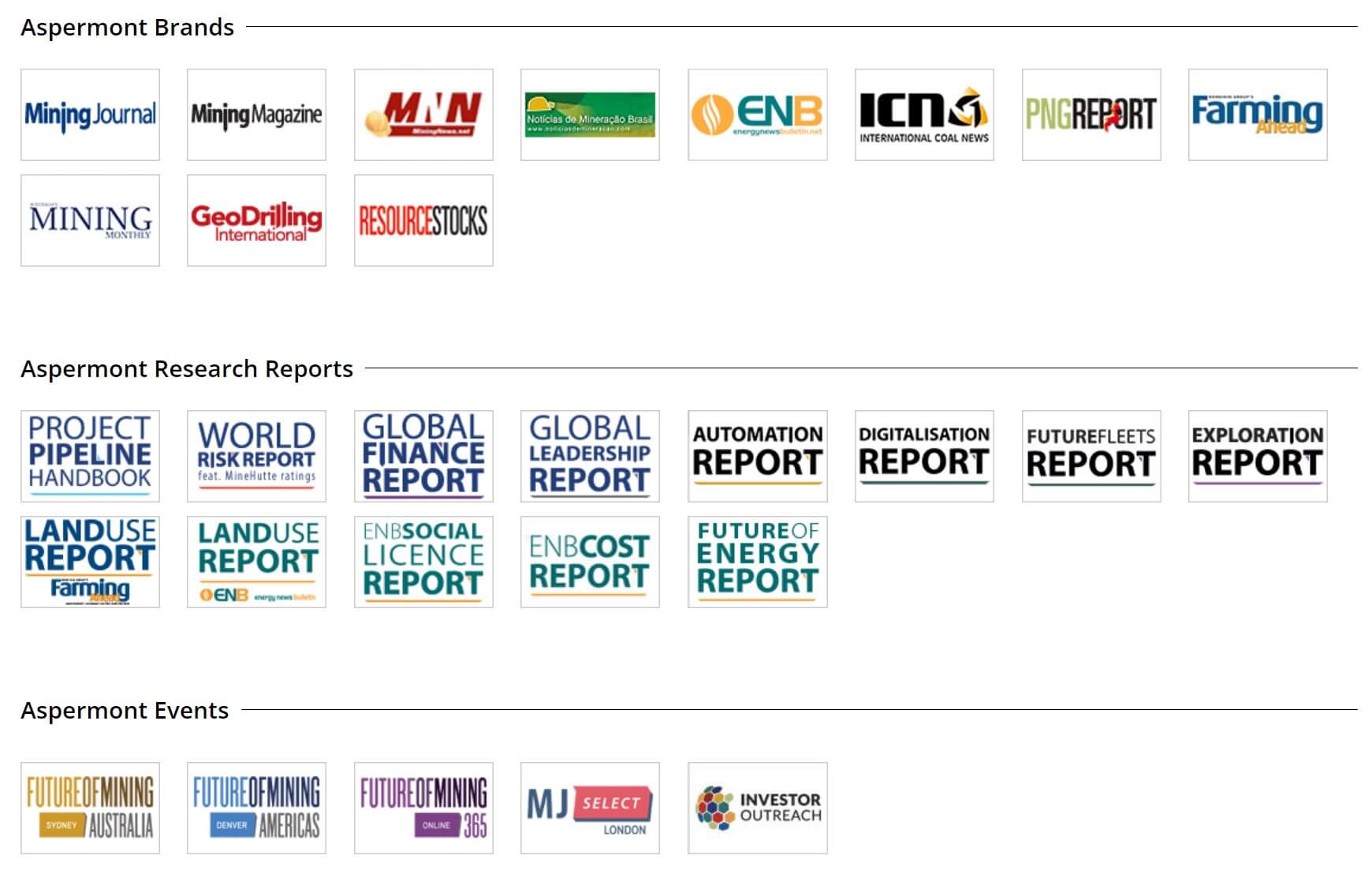This screenshot has width=1372, height=874.
Task: Visit Future of Mining Australia event
Action: click(90, 808)
